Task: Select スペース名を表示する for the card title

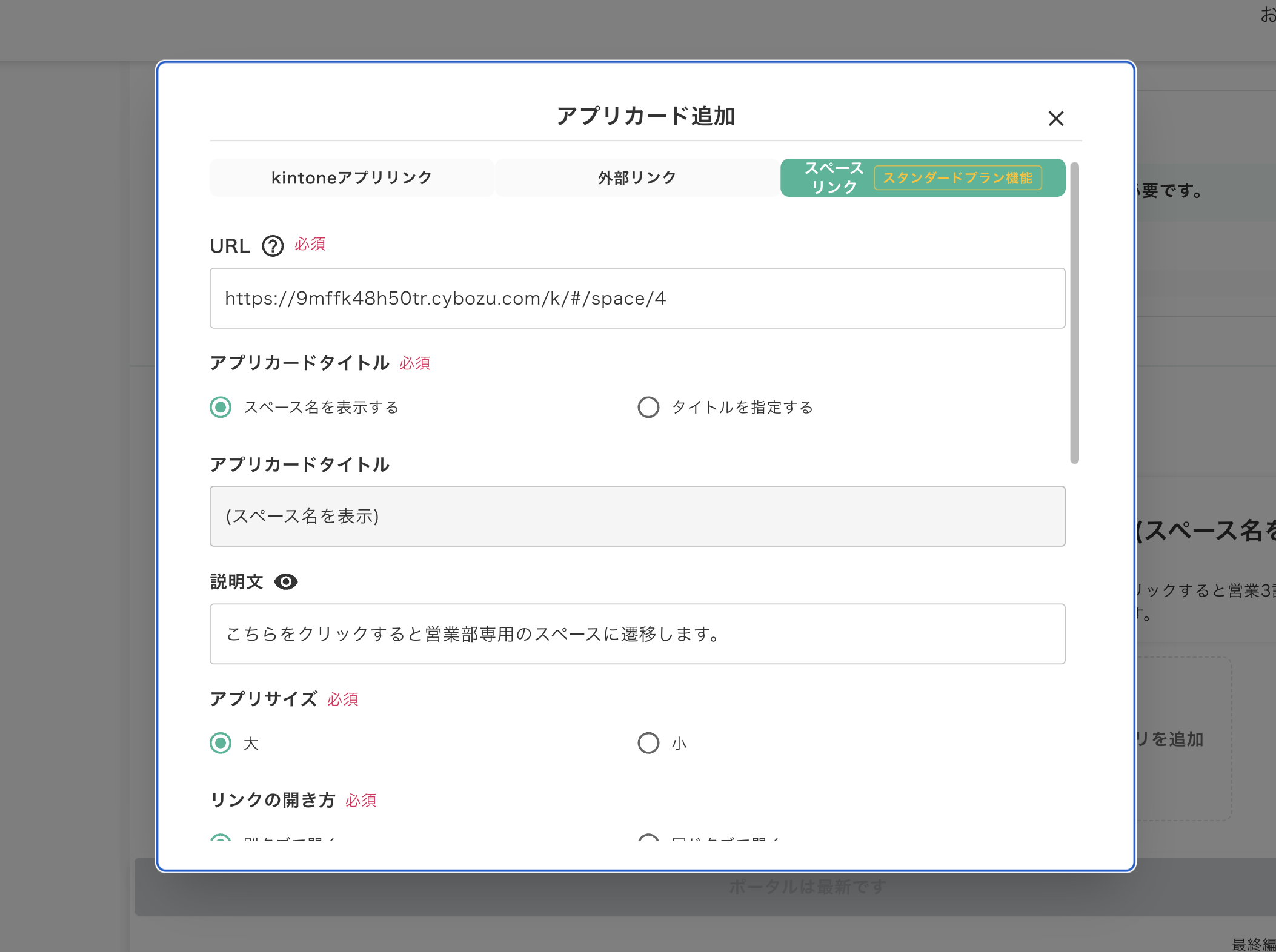Action: click(x=221, y=407)
